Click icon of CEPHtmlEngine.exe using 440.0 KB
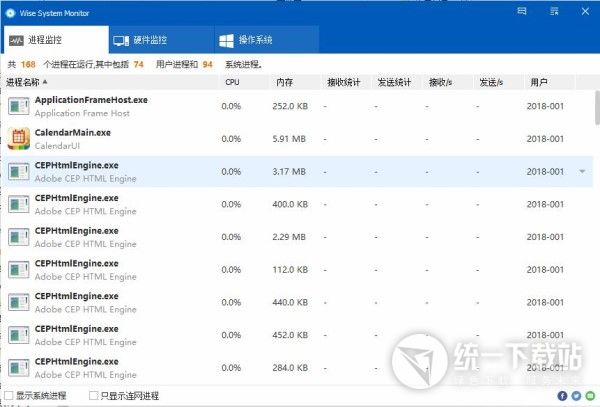Image resolution: width=600 pixels, height=407 pixels. (x=18, y=303)
